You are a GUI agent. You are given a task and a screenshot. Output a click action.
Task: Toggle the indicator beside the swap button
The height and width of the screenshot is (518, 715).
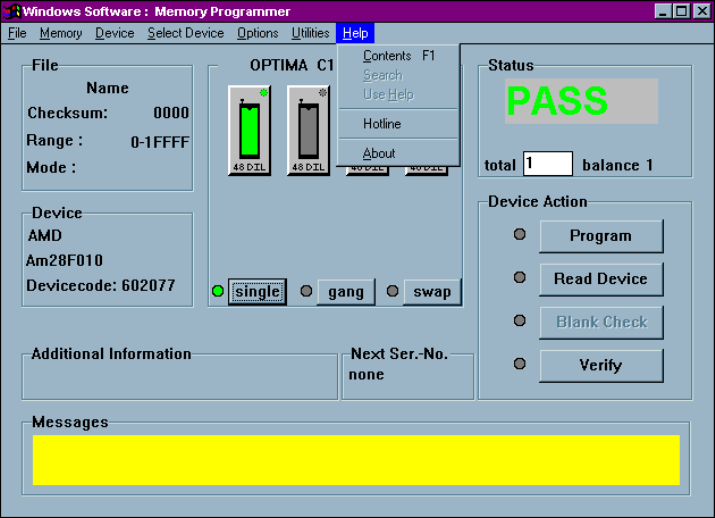(393, 291)
